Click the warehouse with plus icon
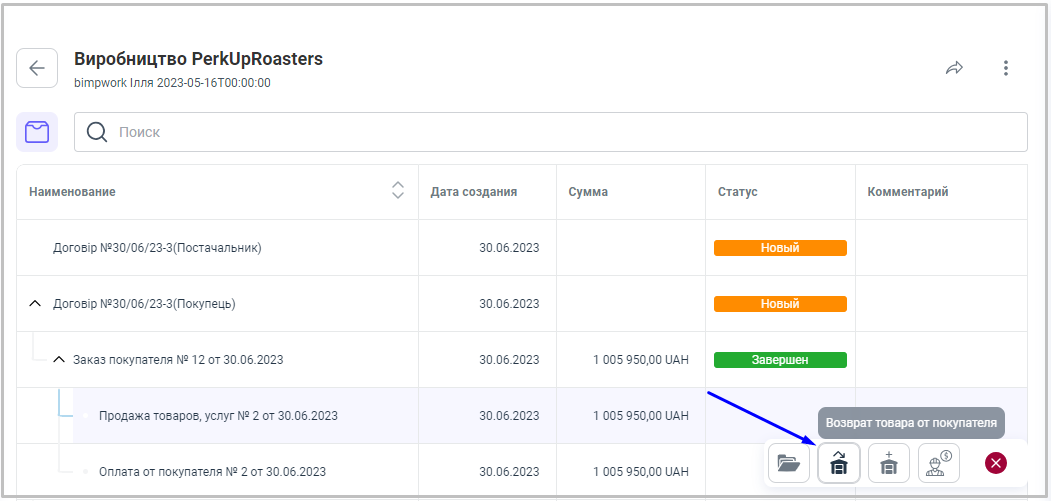Image resolution: width=1051 pixels, height=501 pixels. [889, 463]
